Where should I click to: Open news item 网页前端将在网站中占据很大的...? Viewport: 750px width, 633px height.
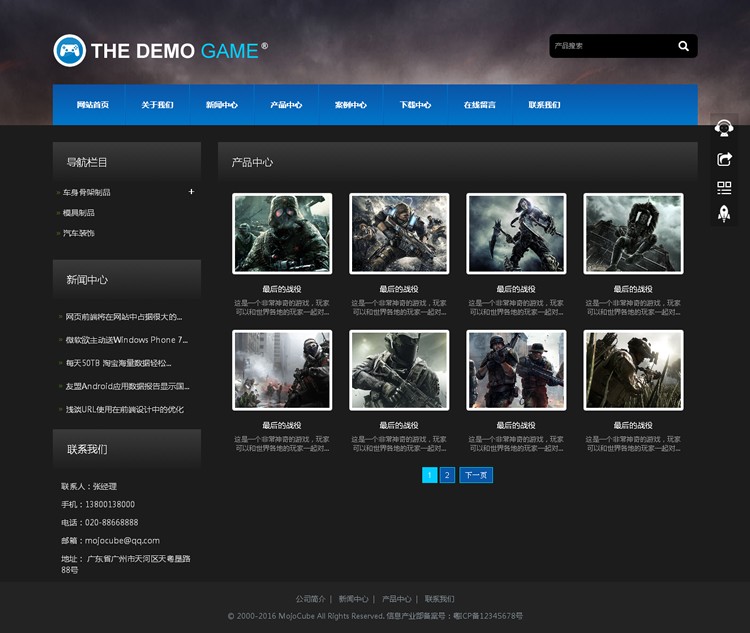123,317
